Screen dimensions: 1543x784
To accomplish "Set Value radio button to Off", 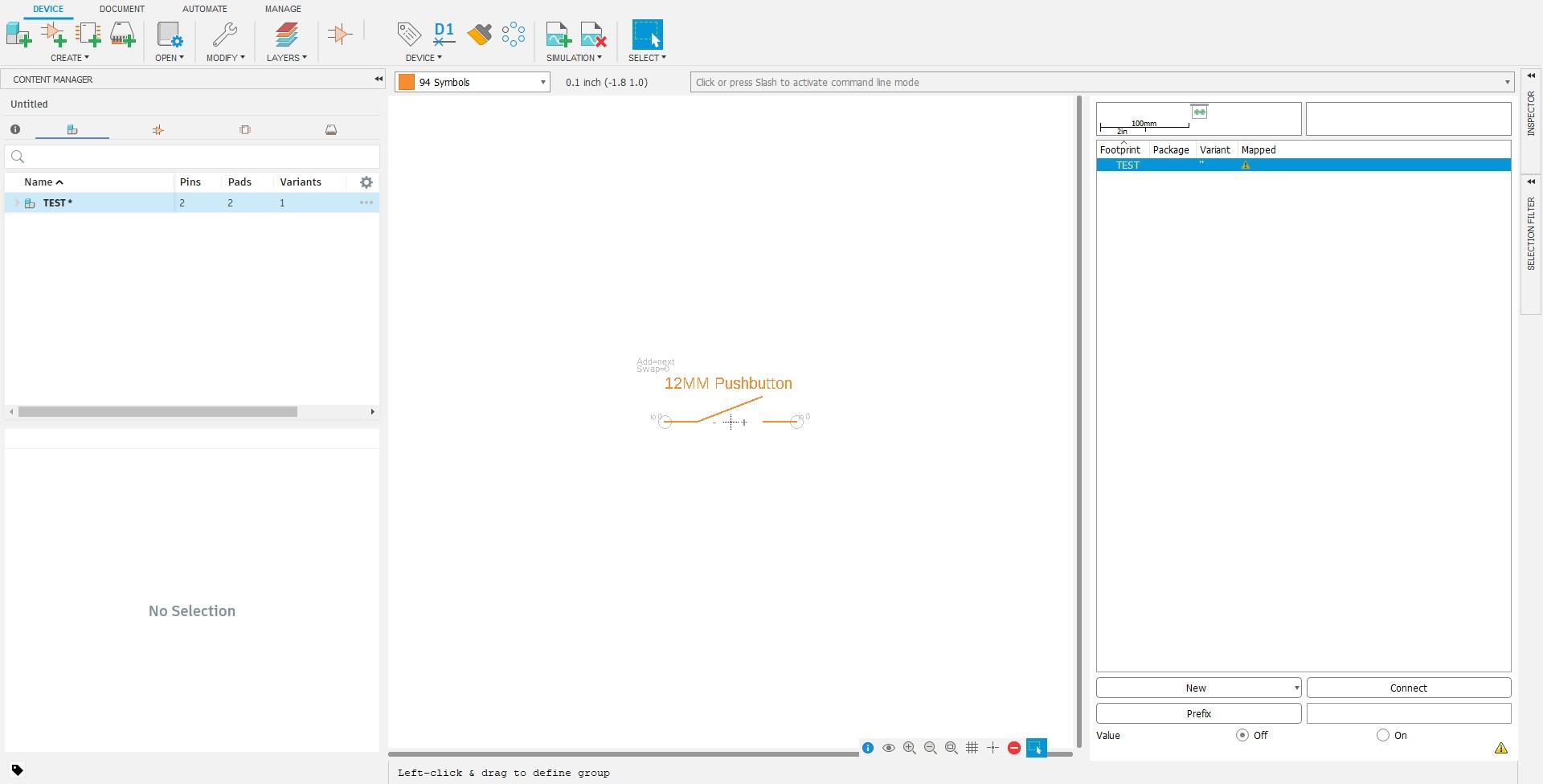I will click(1242, 735).
